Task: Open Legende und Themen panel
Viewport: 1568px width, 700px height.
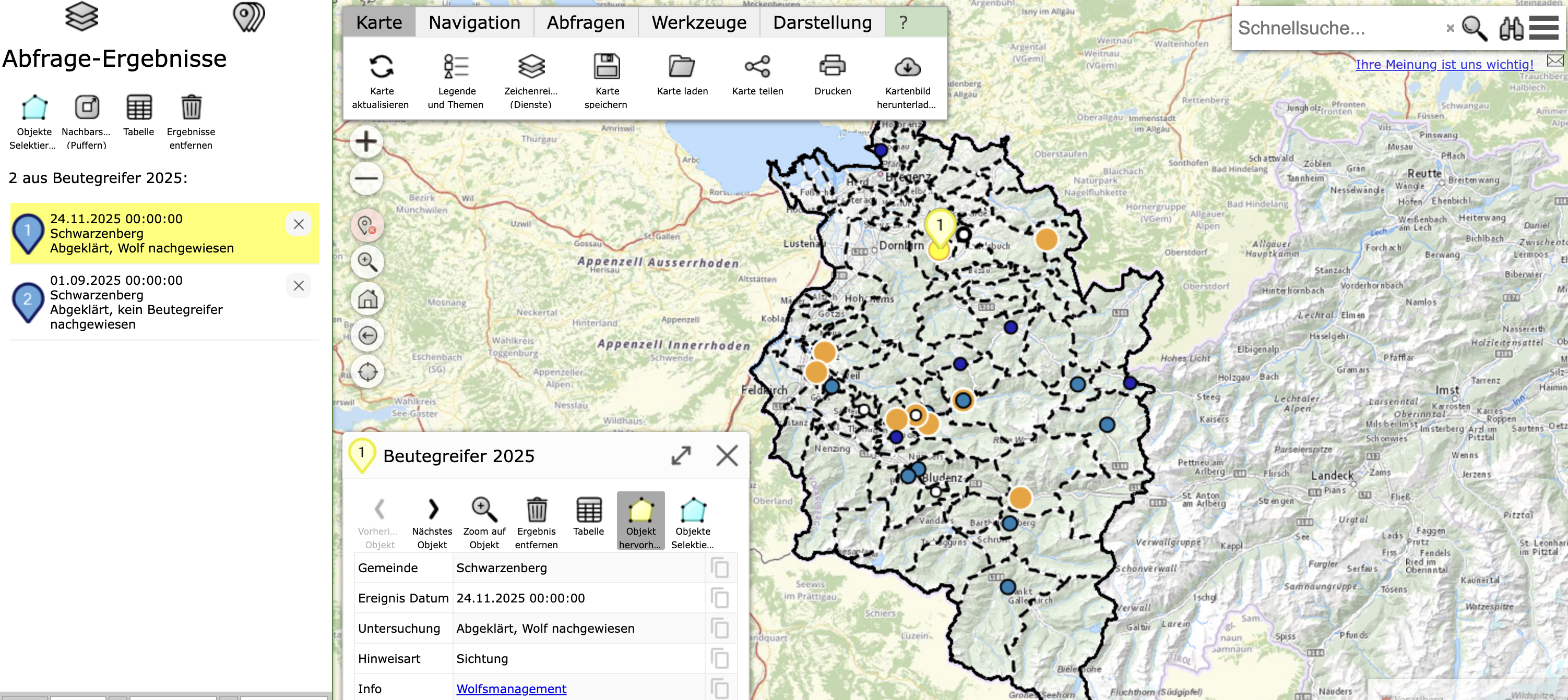Action: point(456,67)
